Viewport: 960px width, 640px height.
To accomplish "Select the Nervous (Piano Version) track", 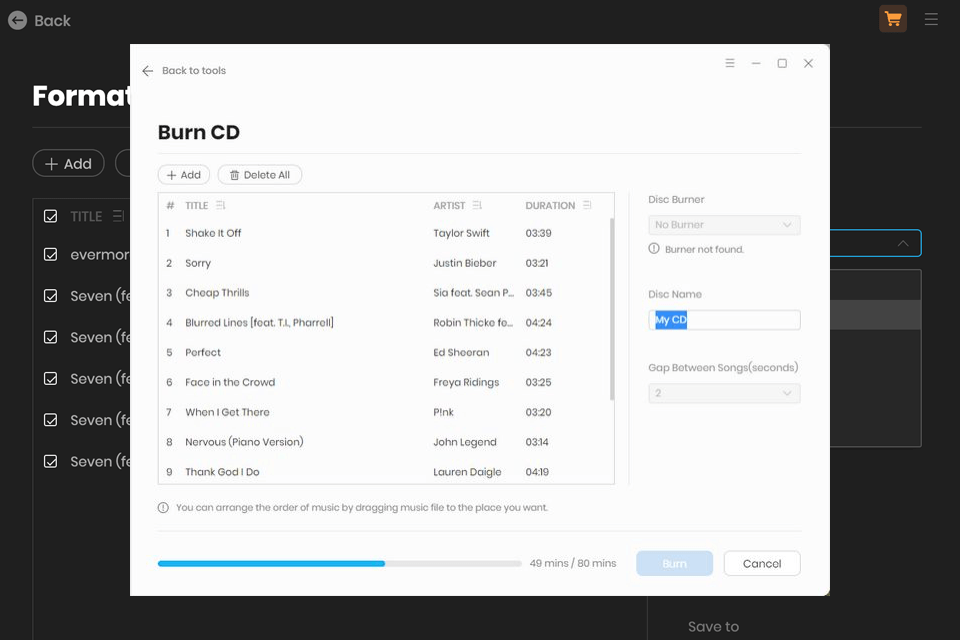I will click(x=386, y=442).
